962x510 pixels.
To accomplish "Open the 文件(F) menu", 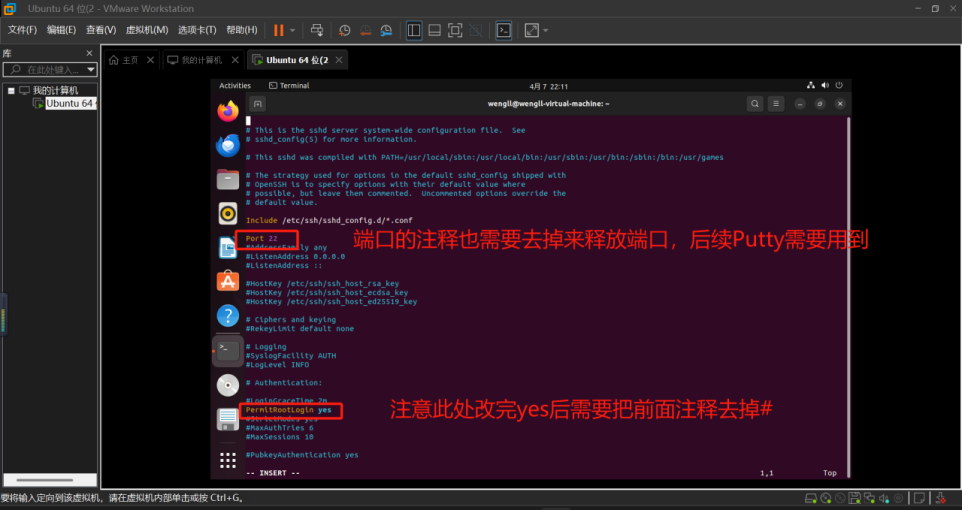I will [22, 30].
